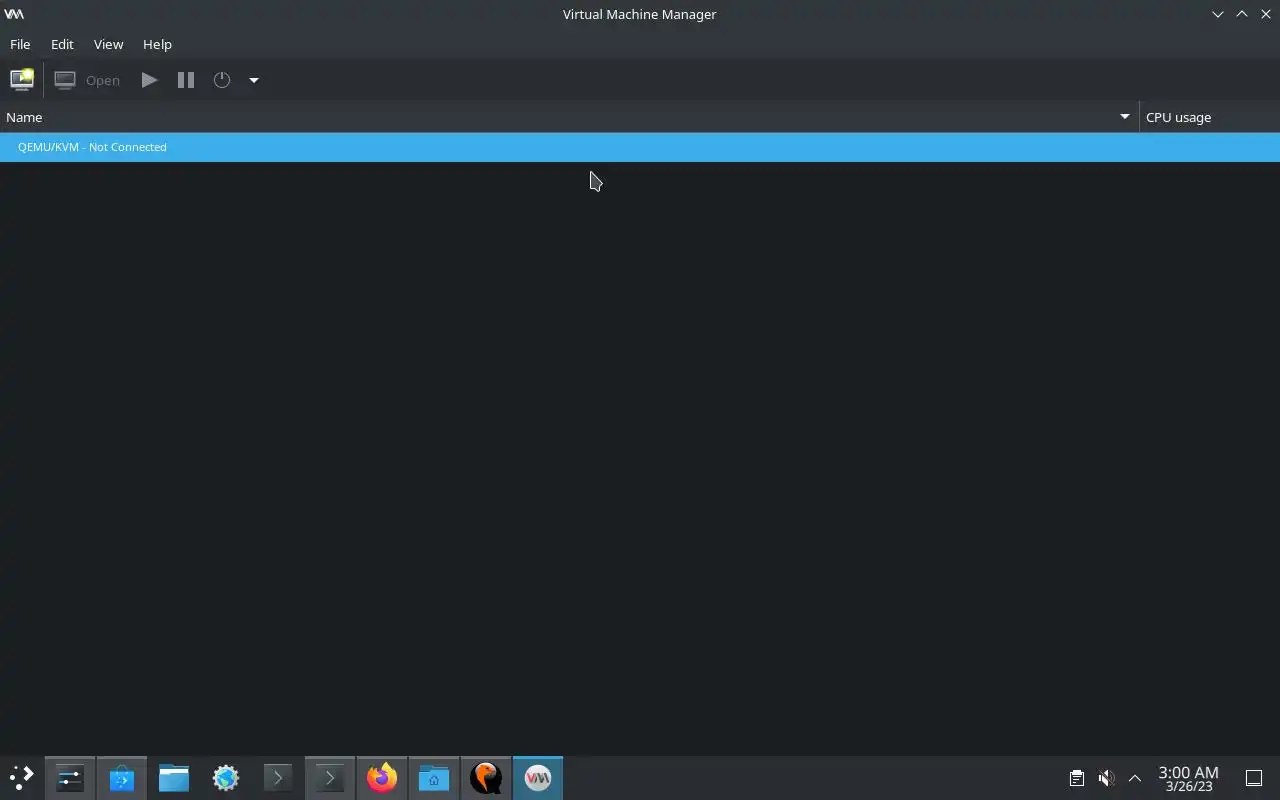
Task: Pause the virtual machine using the pause icon
Action: tap(186, 80)
